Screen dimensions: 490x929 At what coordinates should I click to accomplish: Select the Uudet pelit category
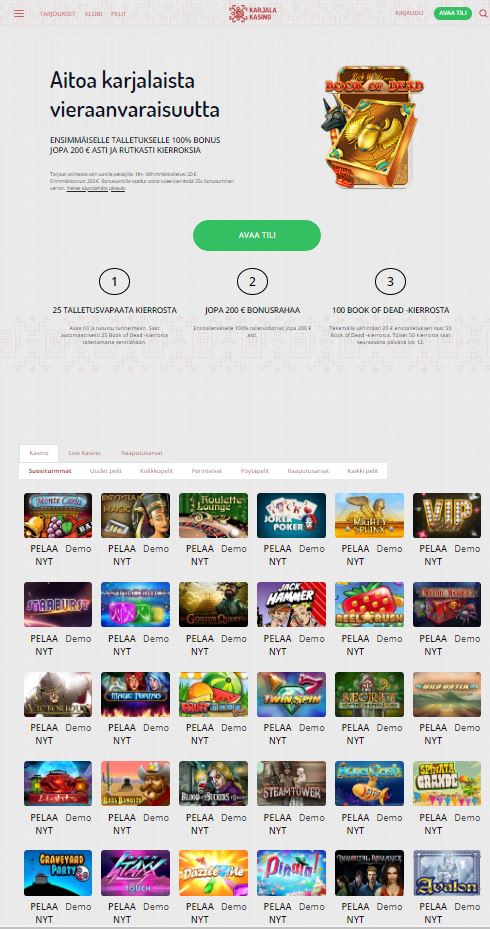coord(105,470)
